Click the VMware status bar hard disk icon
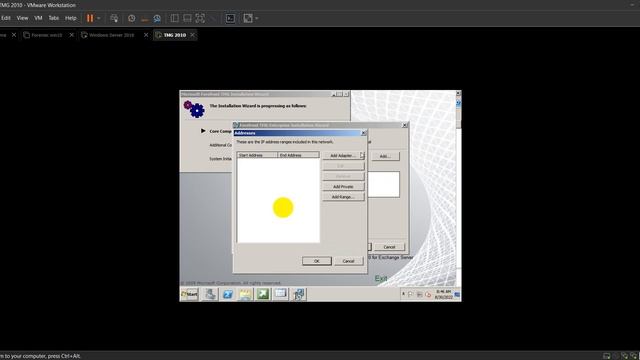640x360 pixels. (607, 356)
